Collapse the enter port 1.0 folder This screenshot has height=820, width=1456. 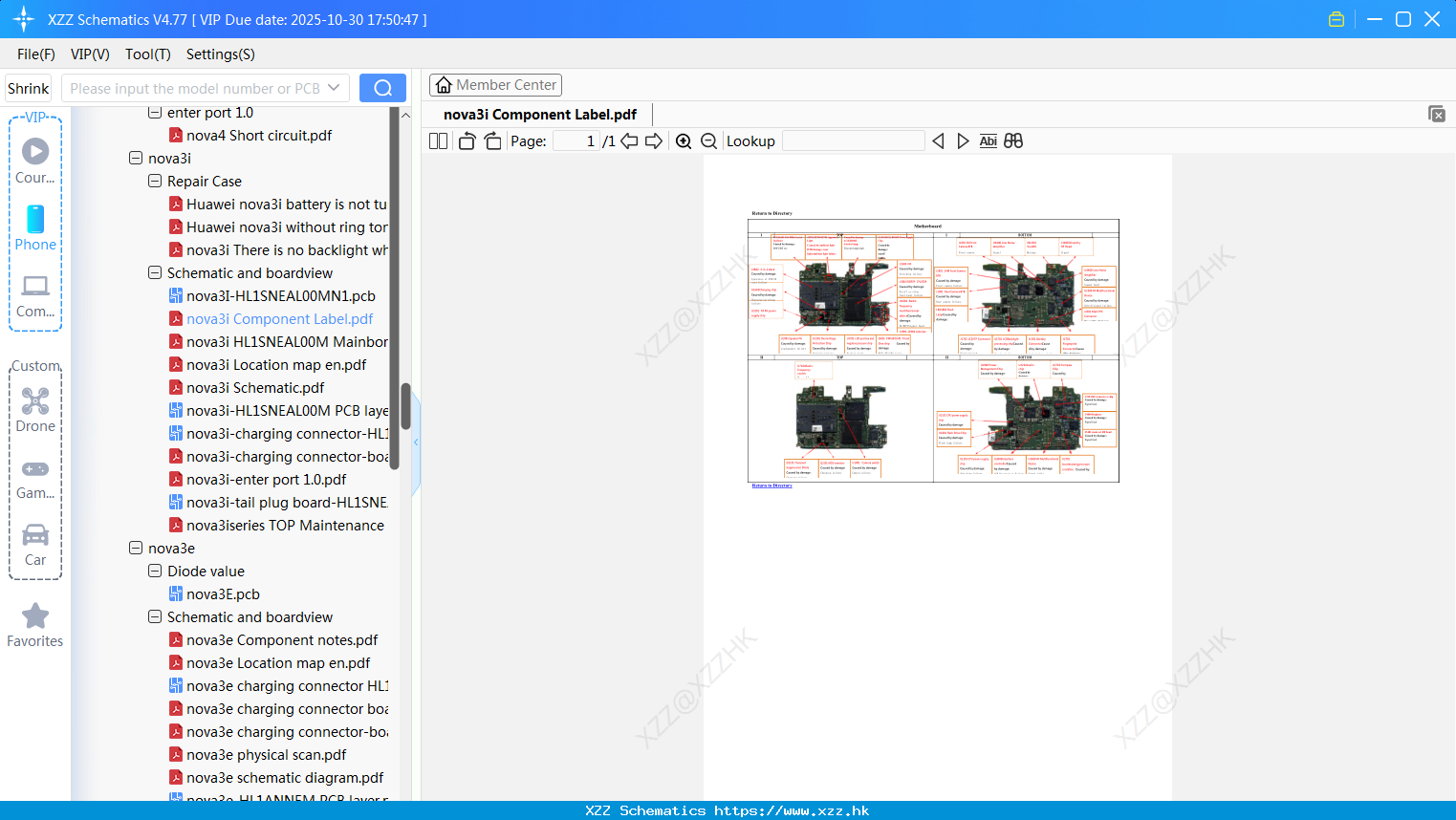pyautogui.click(x=155, y=112)
